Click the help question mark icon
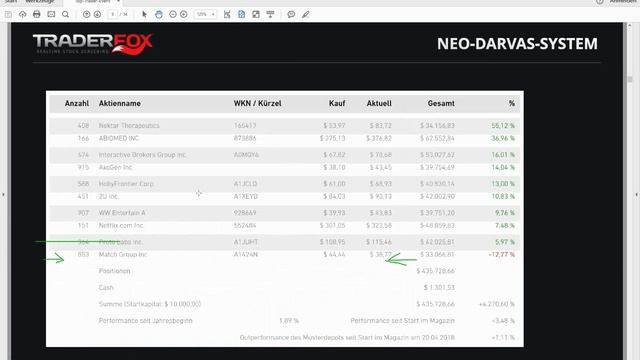 (600, 2)
